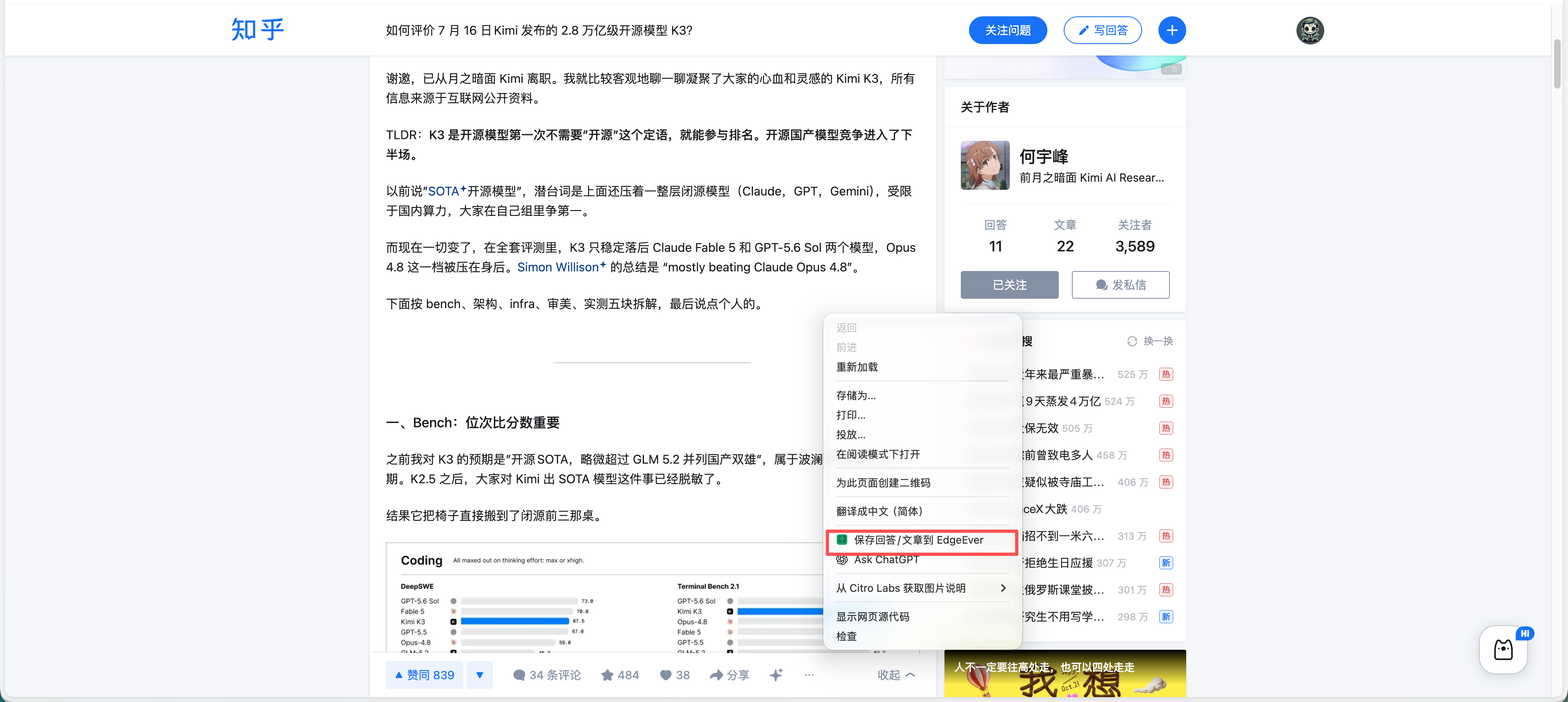Viewport: 1568px width, 702px height.
Task: Click the page vertical scrollbar
Action: (1558, 64)
